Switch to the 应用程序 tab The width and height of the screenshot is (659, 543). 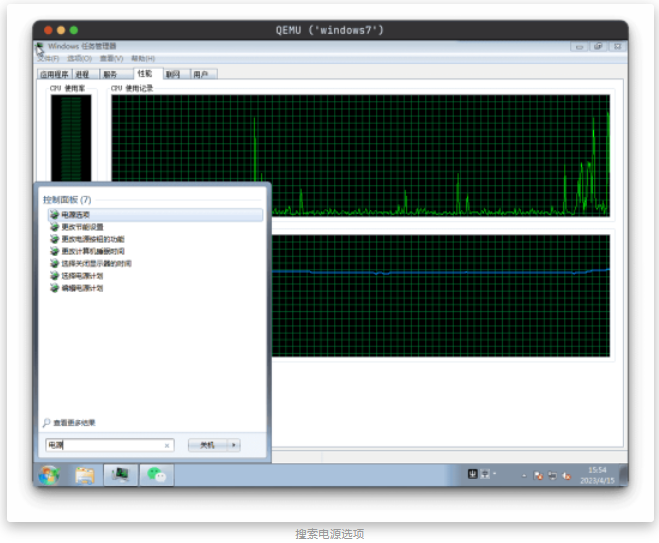pos(53,74)
